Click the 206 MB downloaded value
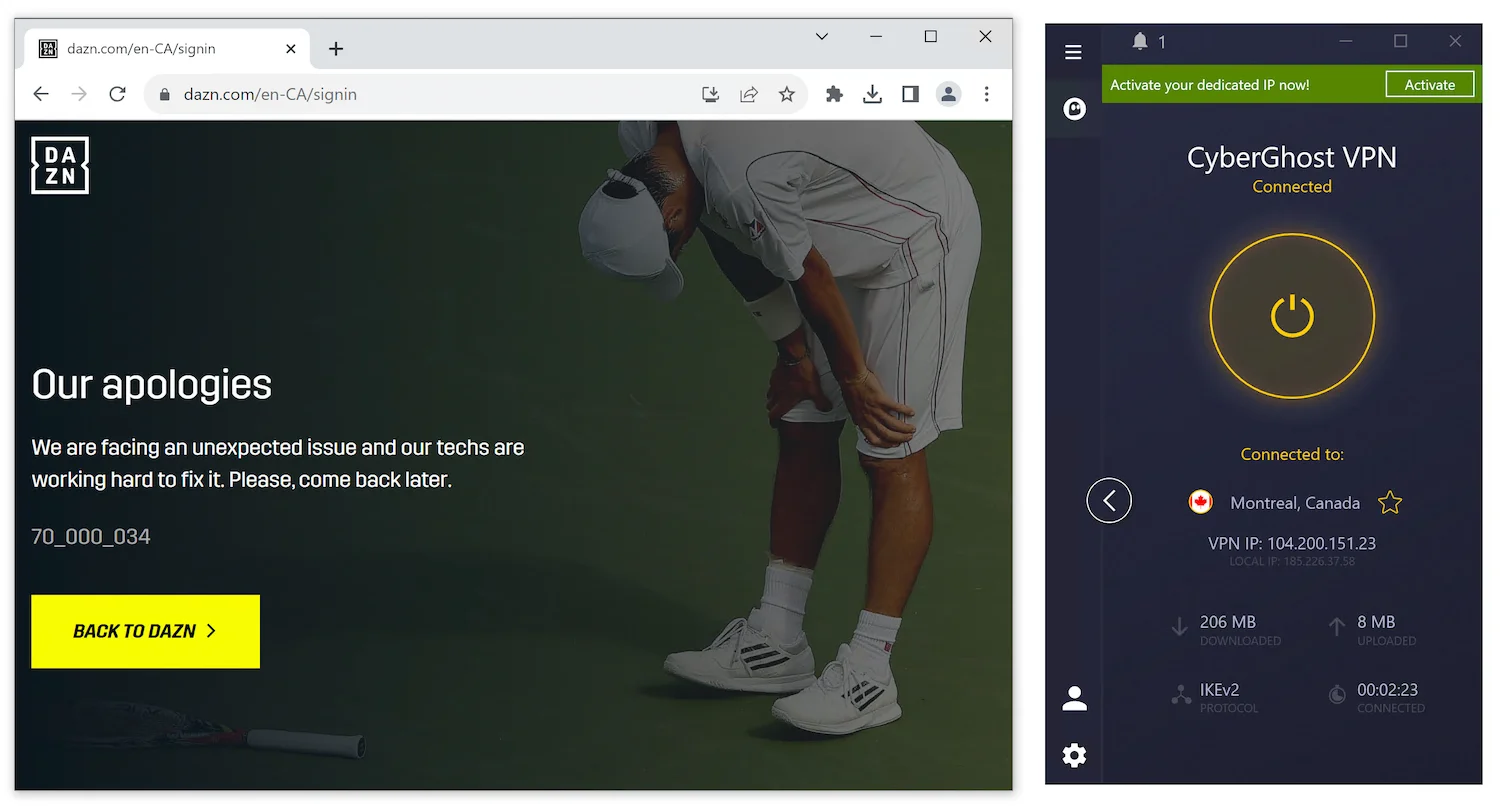The image size is (1500, 808). click(1228, 622)
